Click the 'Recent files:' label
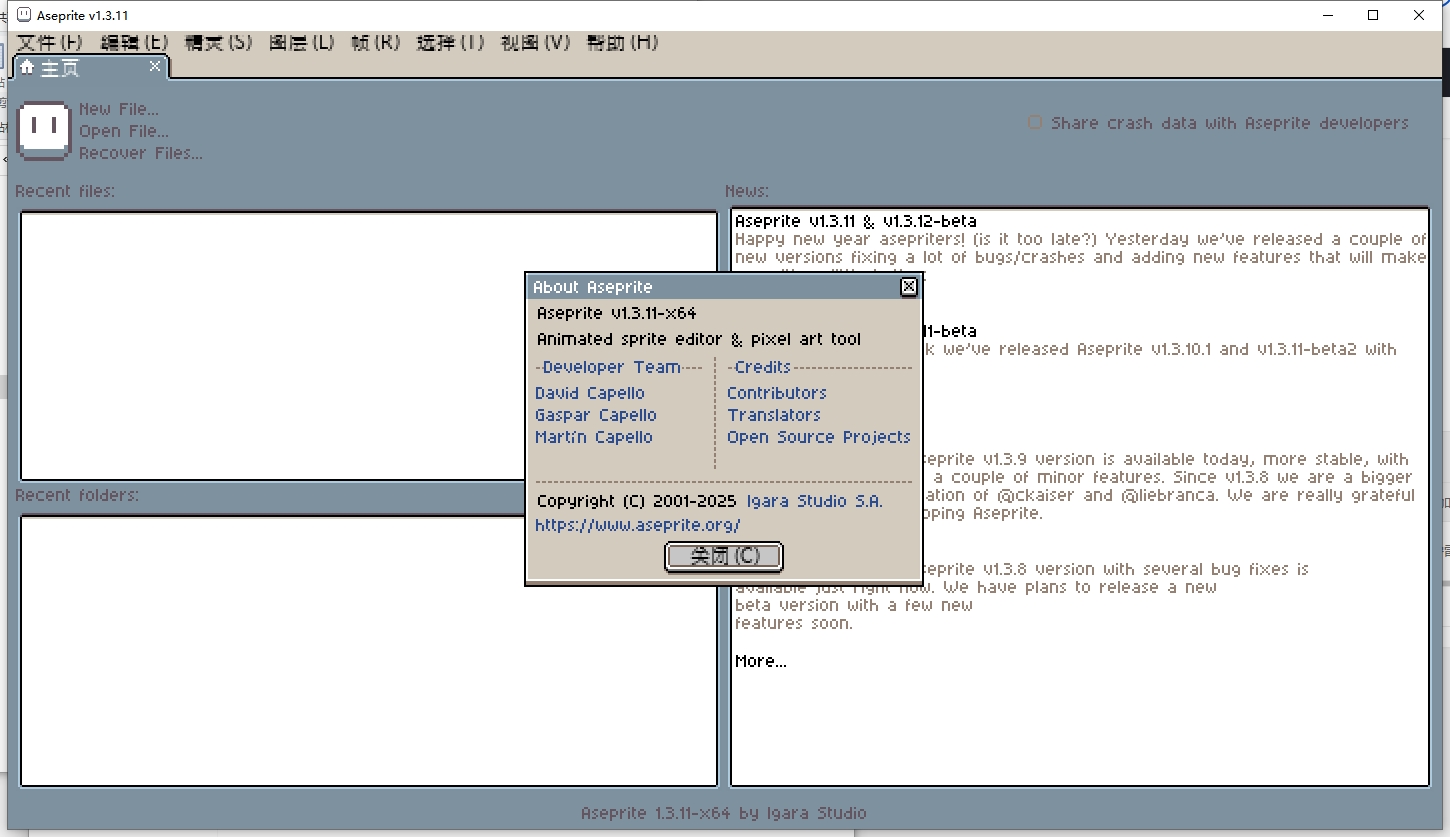The width and height of the screenshot is (1450, 837). pos(65,191)
